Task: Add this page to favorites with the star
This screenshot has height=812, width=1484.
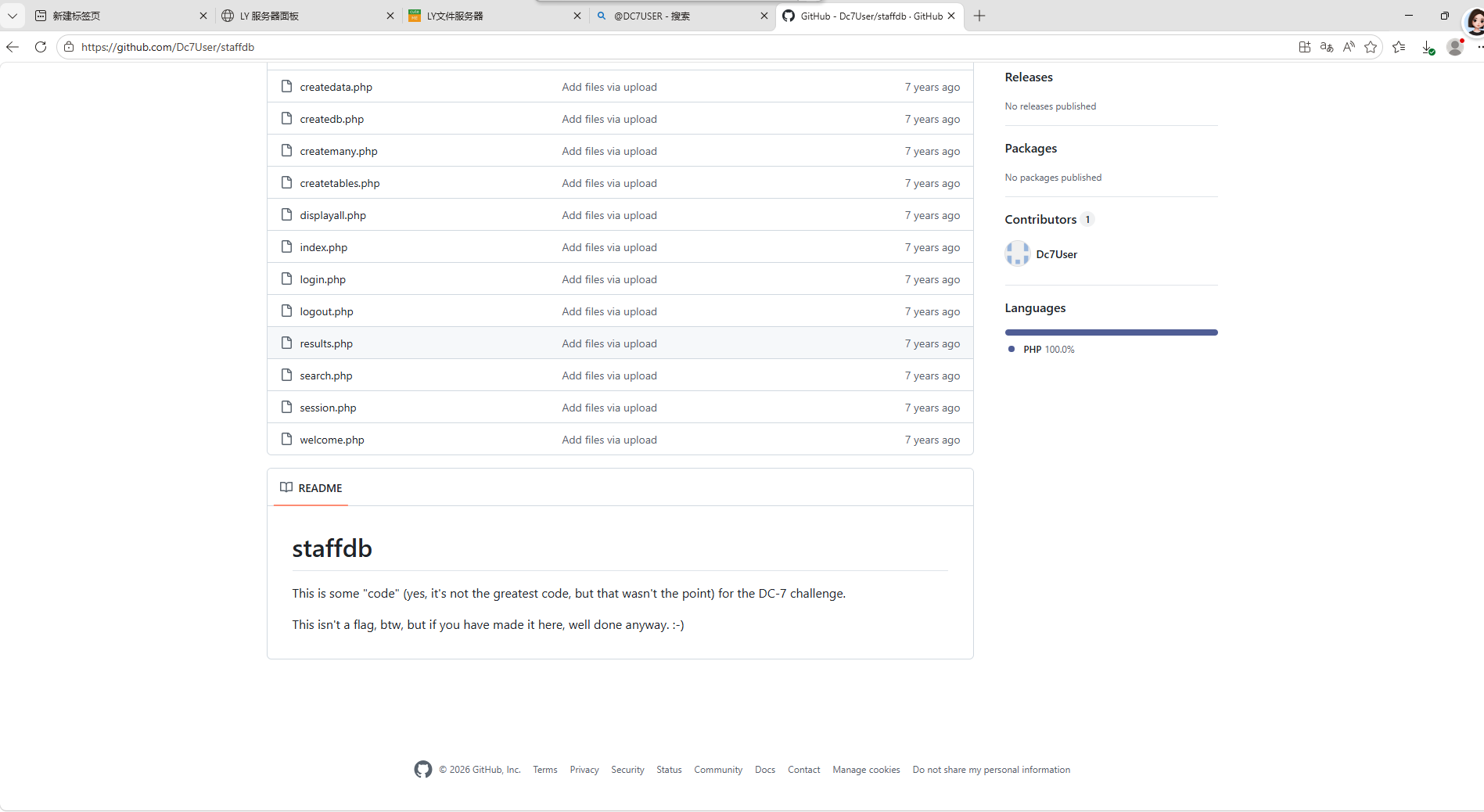Action: point(1371,47)
